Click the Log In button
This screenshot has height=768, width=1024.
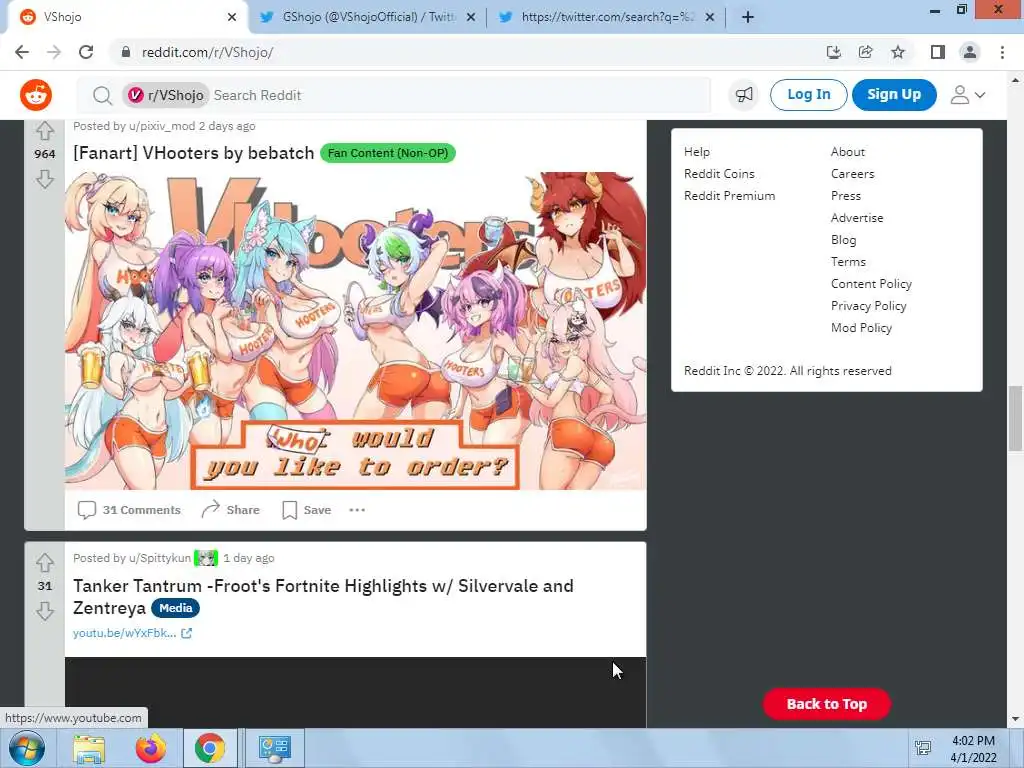click(x=808, y=95)
